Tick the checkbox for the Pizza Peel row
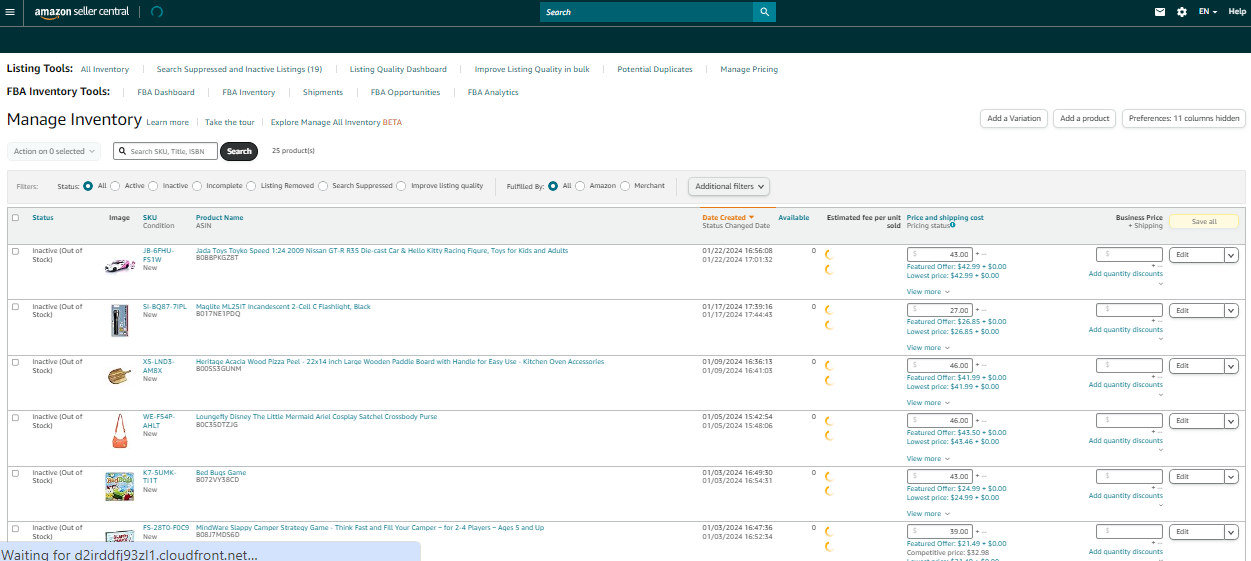Viewport: 1251px width, 561px height. point(15,362)
